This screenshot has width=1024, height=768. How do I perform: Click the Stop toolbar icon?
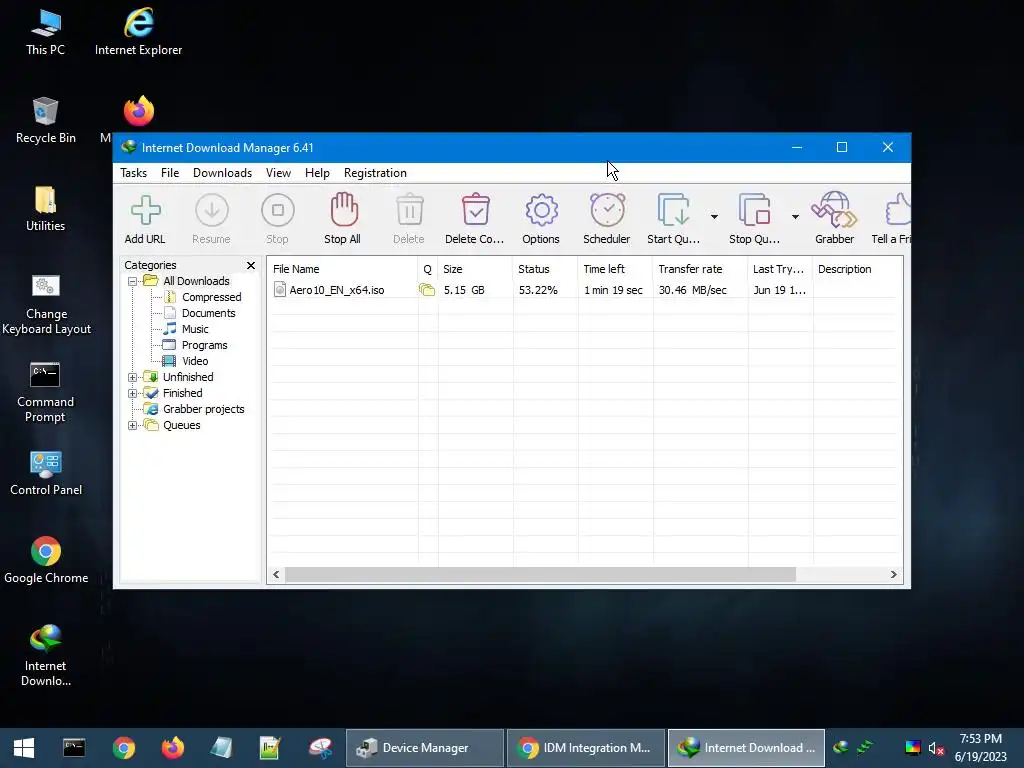pyautogui.click(x=278, y=210)
